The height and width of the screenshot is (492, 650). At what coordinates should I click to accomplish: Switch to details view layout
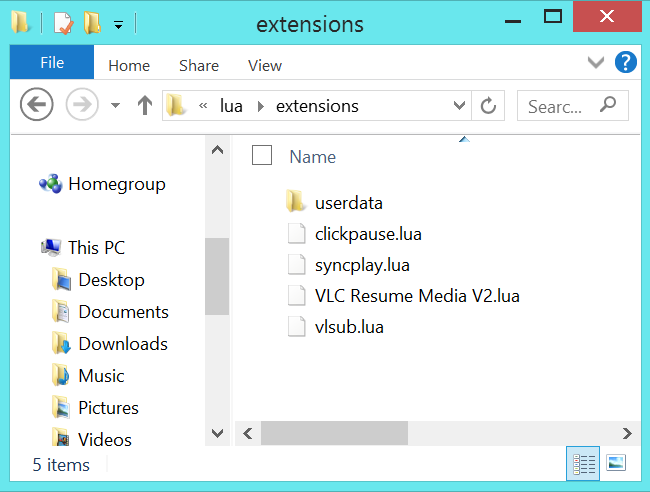point(585,463)
